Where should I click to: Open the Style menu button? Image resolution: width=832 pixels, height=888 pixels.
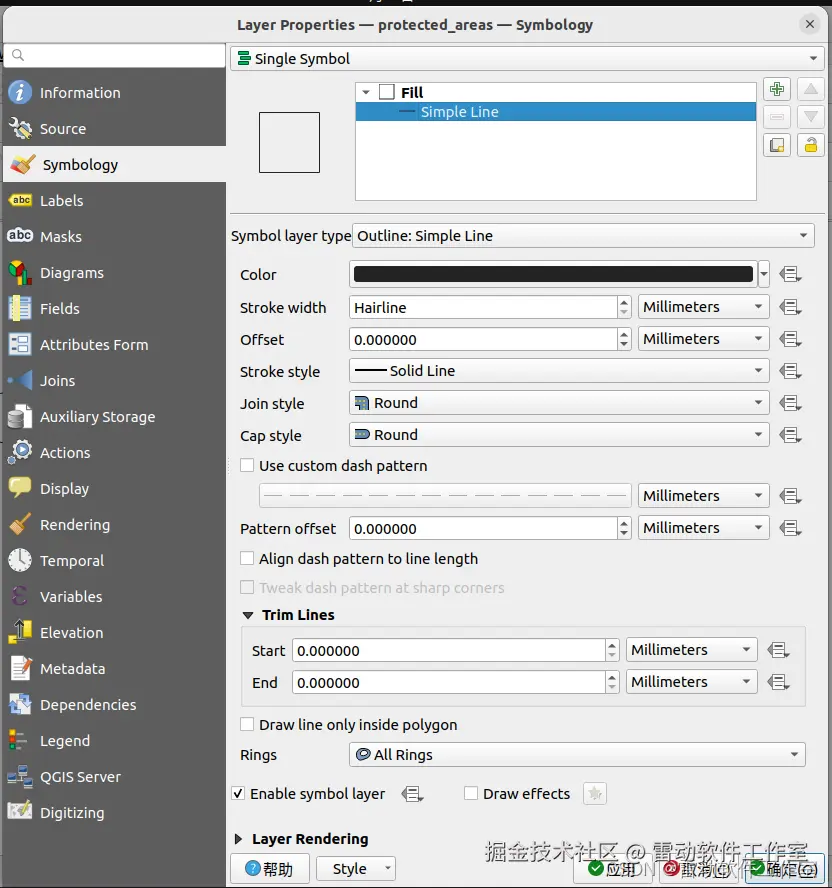[x=356, y=868]
